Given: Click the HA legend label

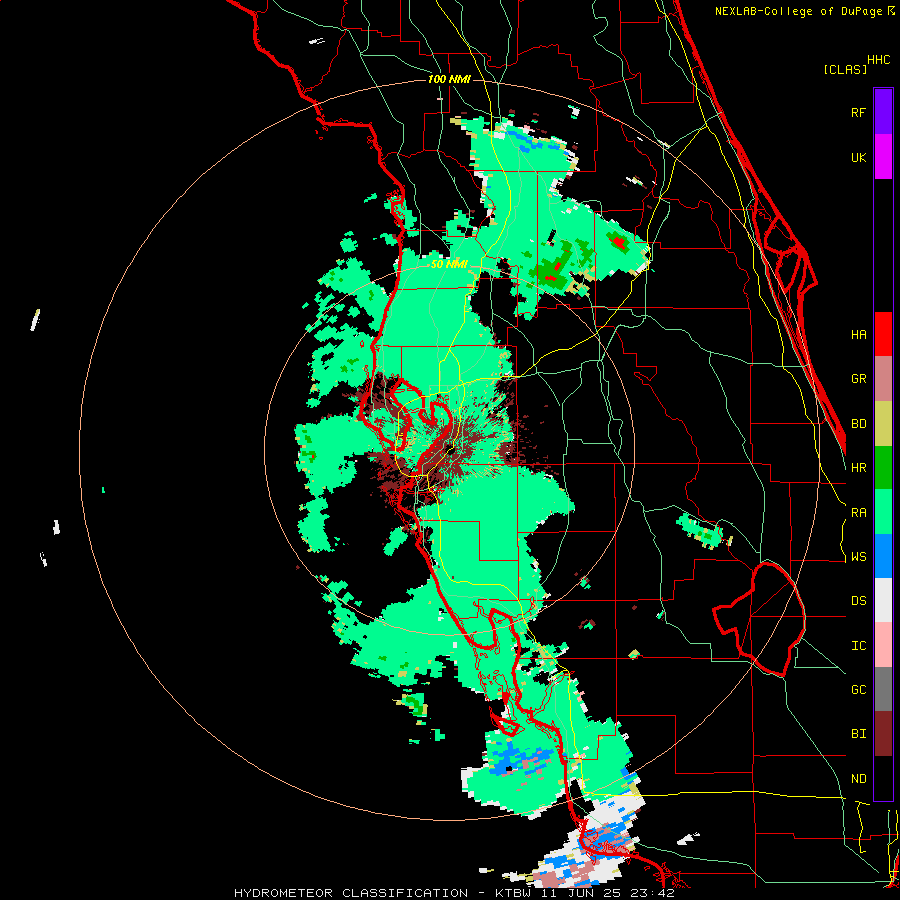Looking at the screenshot, I should (x=858, y=334).
